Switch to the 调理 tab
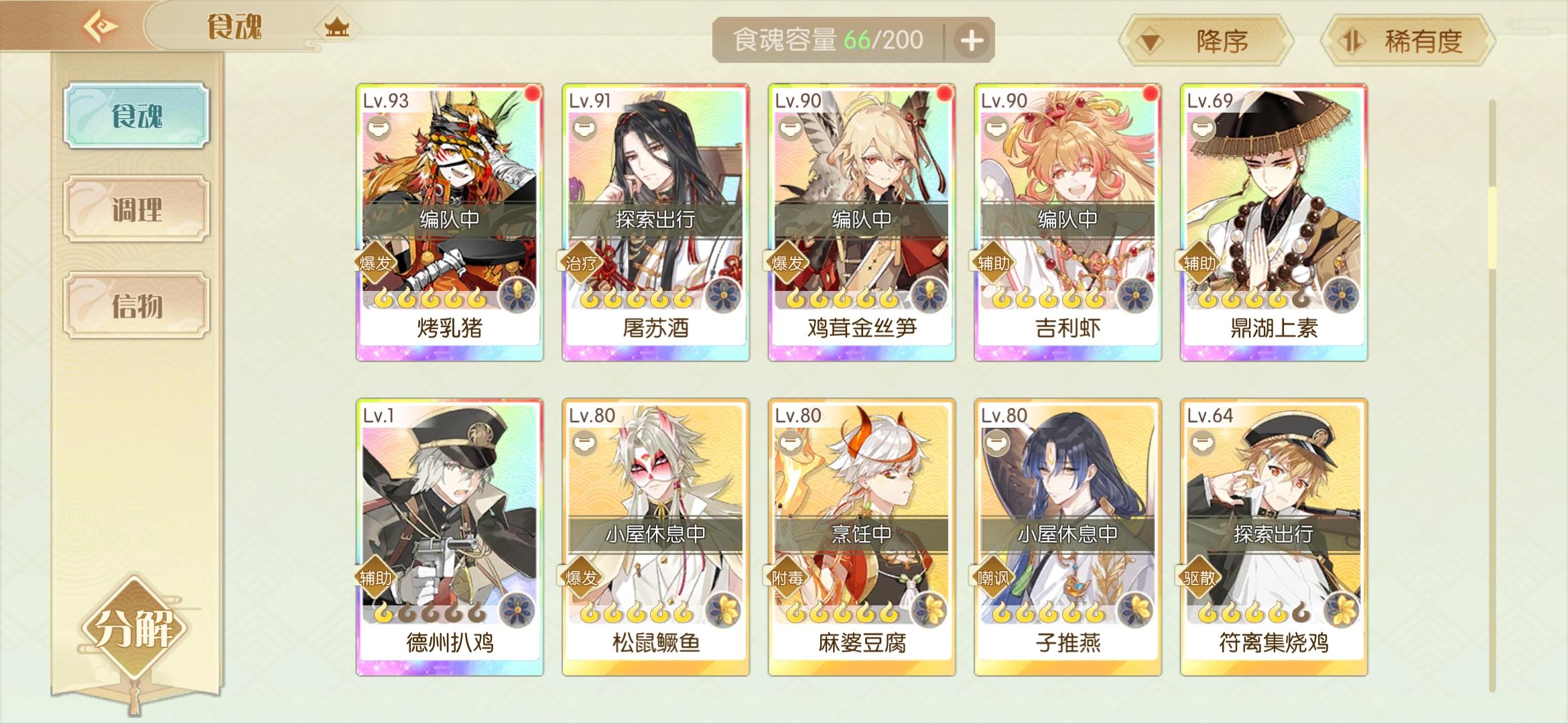1568x724 pixels. tap(137, 210)
